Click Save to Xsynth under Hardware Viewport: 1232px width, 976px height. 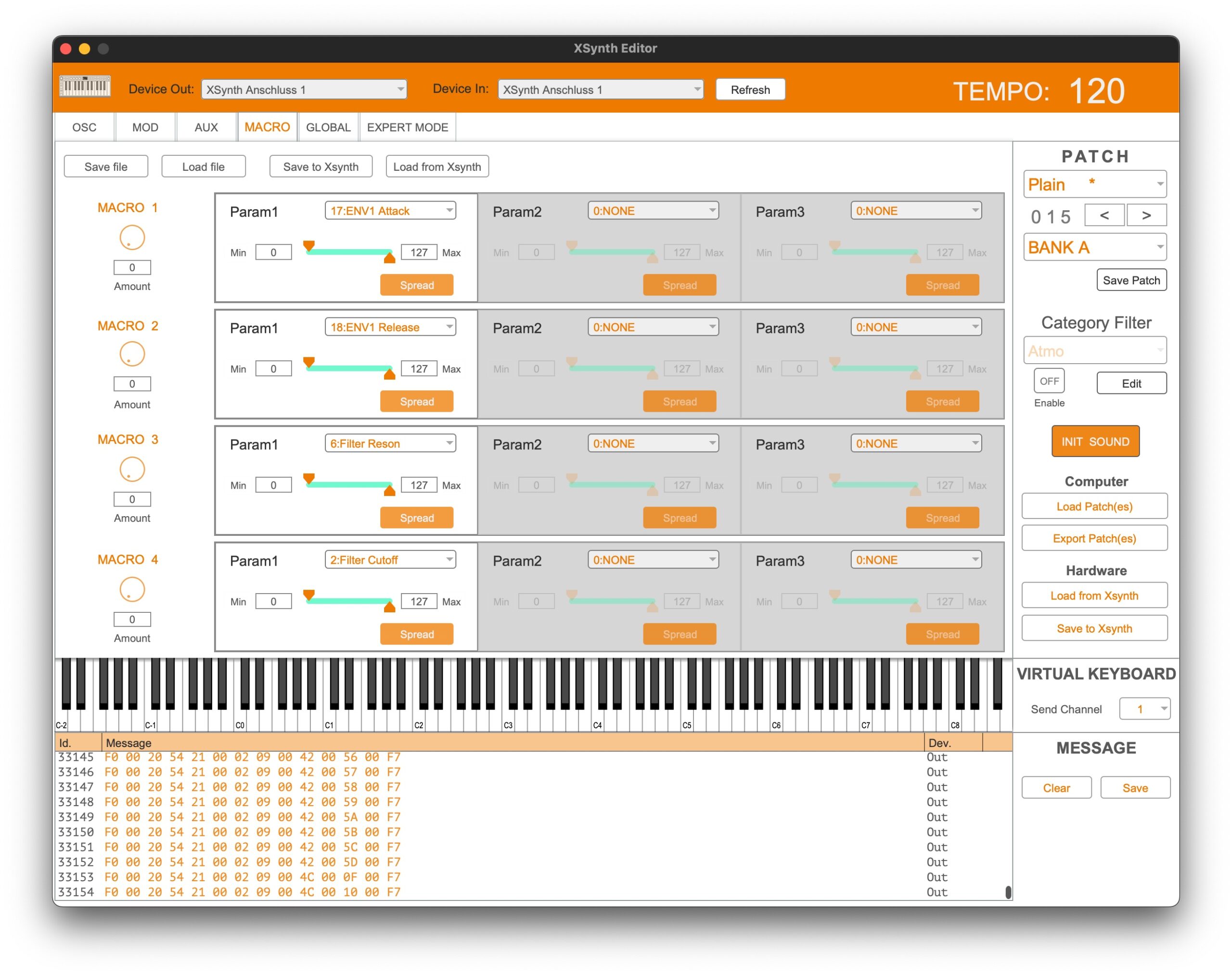click(1094, 628)
